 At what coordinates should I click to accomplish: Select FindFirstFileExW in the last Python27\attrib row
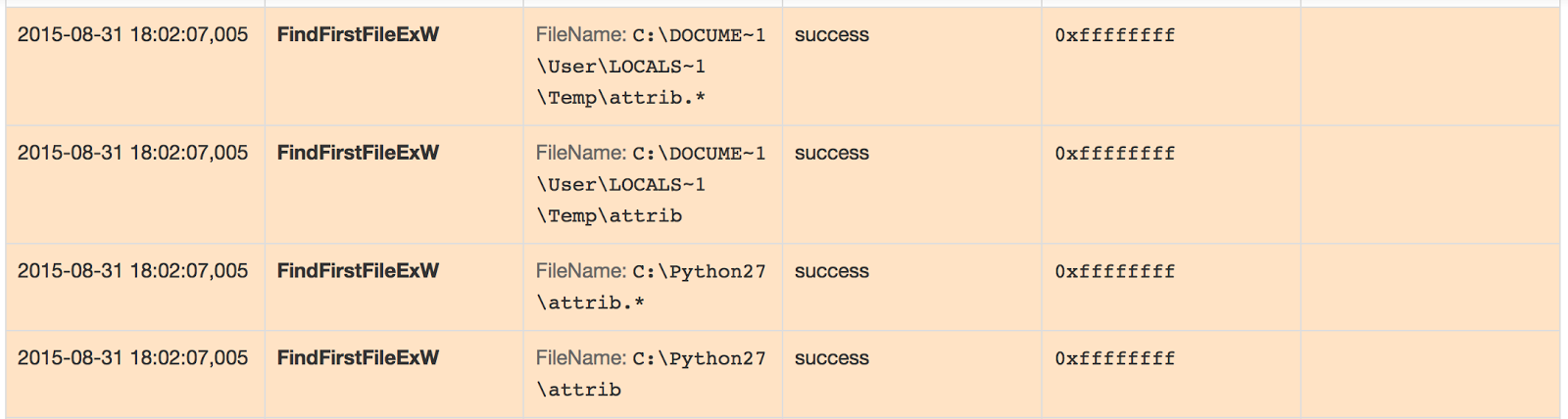(358, 358)
